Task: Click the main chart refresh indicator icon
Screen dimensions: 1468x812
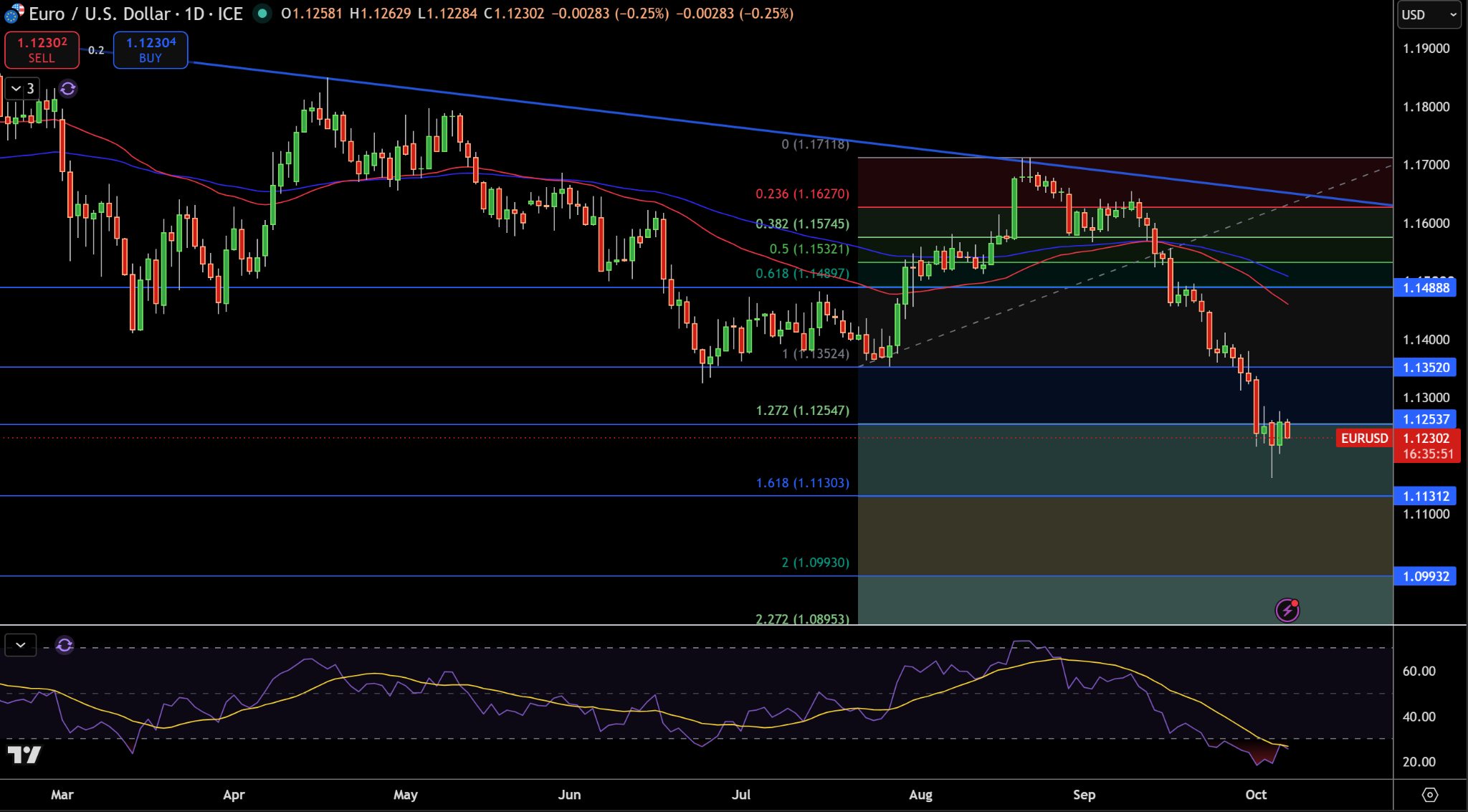Action: 67,89
